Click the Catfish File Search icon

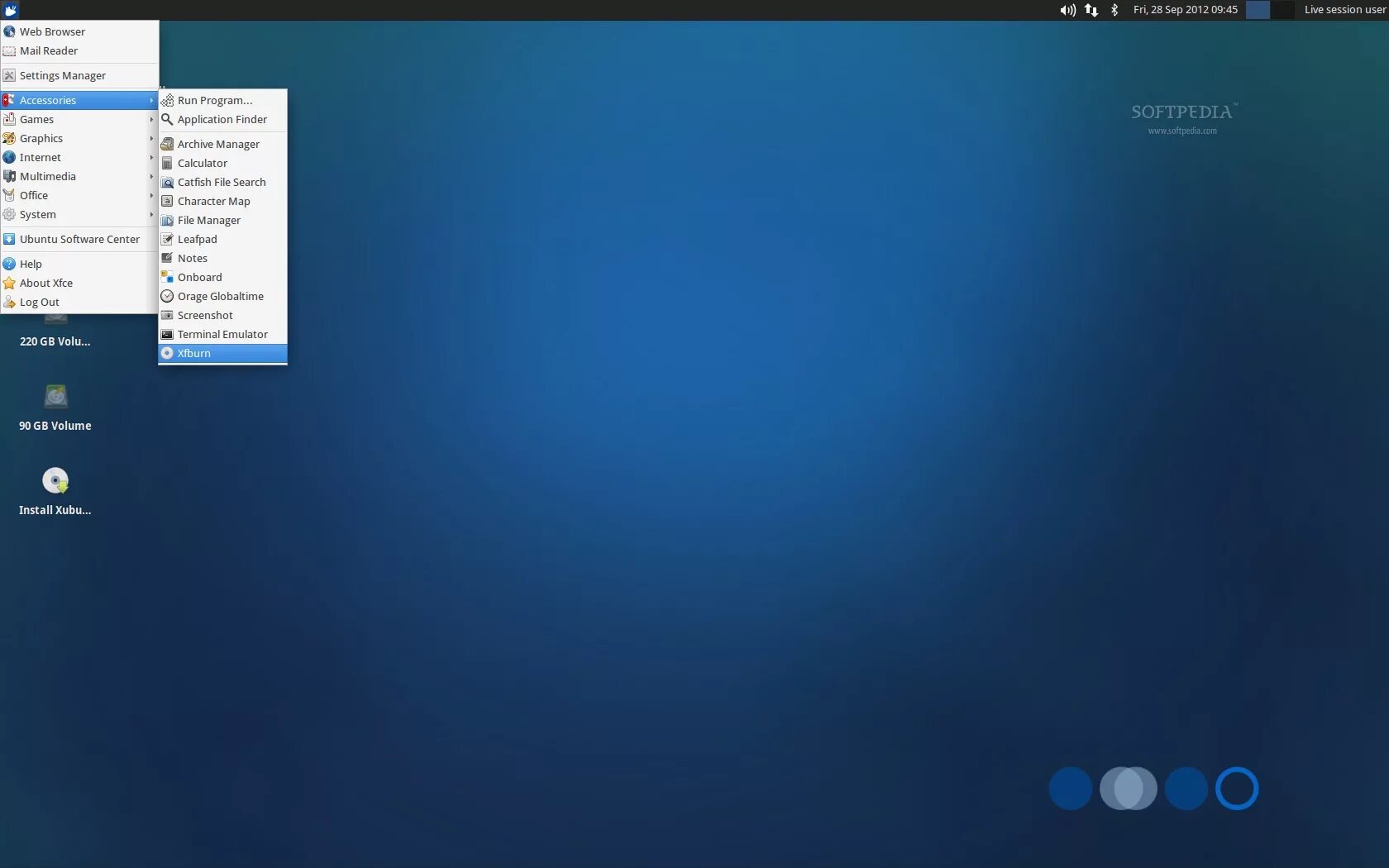tap(167, 182)
